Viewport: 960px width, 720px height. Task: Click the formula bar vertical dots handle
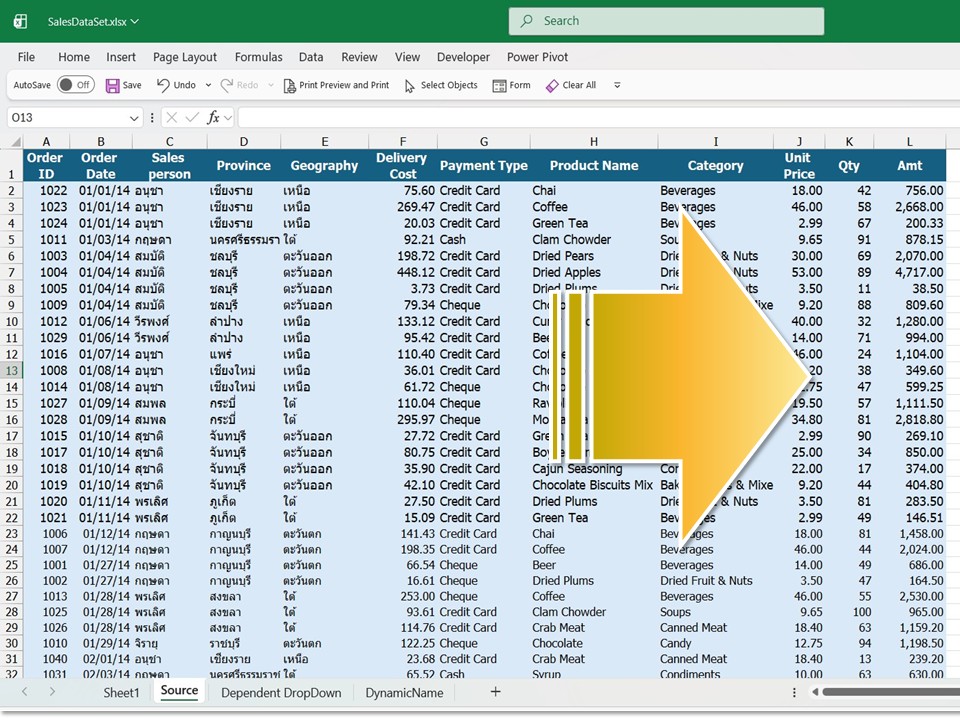coord(152,118)
